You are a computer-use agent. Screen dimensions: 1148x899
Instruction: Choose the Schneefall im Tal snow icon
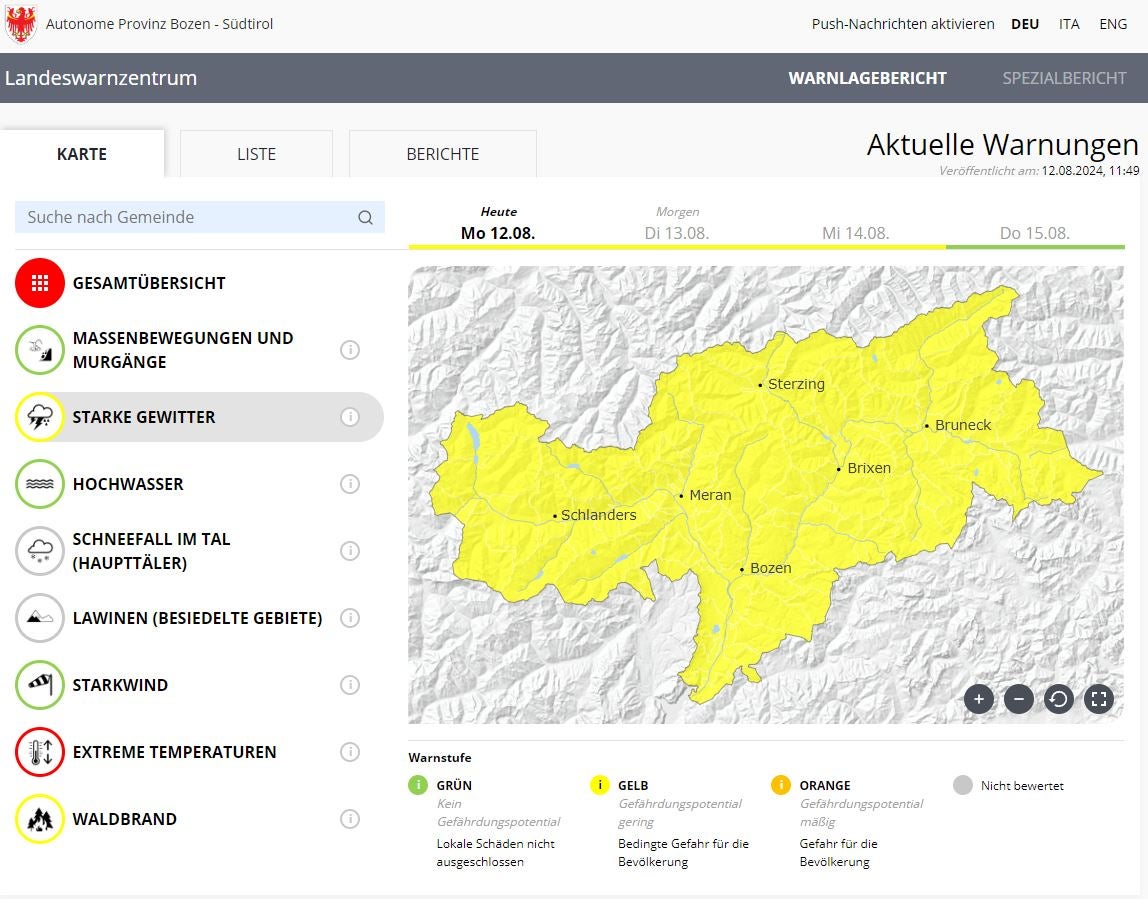tap(40, 551)
